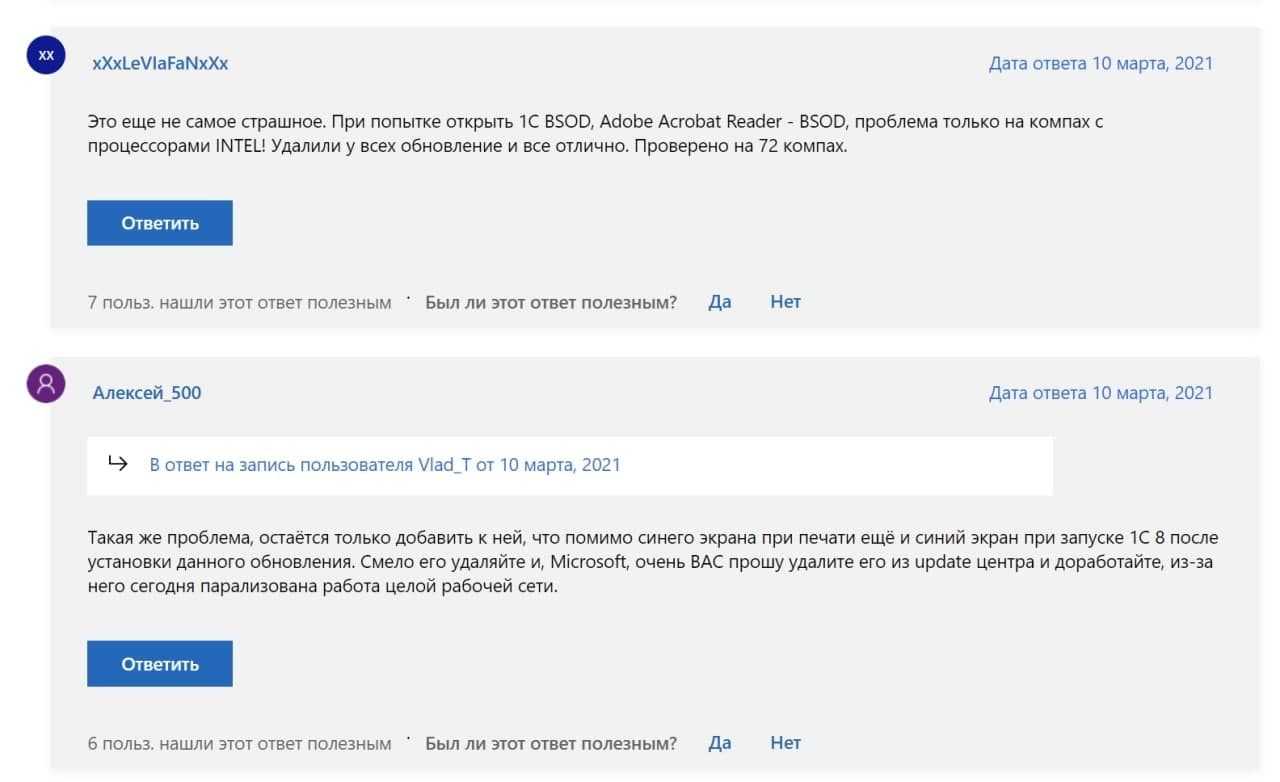The image size is (1280, 782).
Task: Click the reply arrow icon beside Vlad_T reference
Action: tap(118, 464)
